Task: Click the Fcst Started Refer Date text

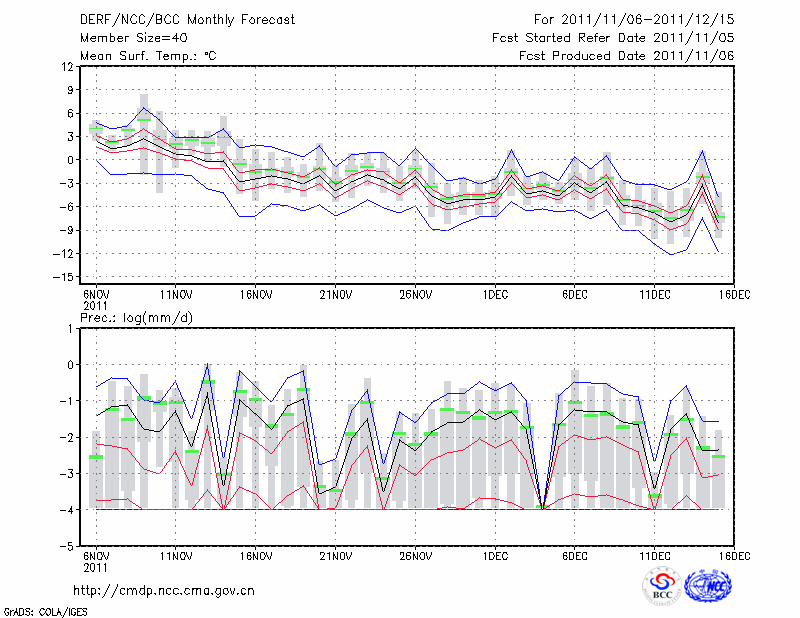Action: (613, 37)
